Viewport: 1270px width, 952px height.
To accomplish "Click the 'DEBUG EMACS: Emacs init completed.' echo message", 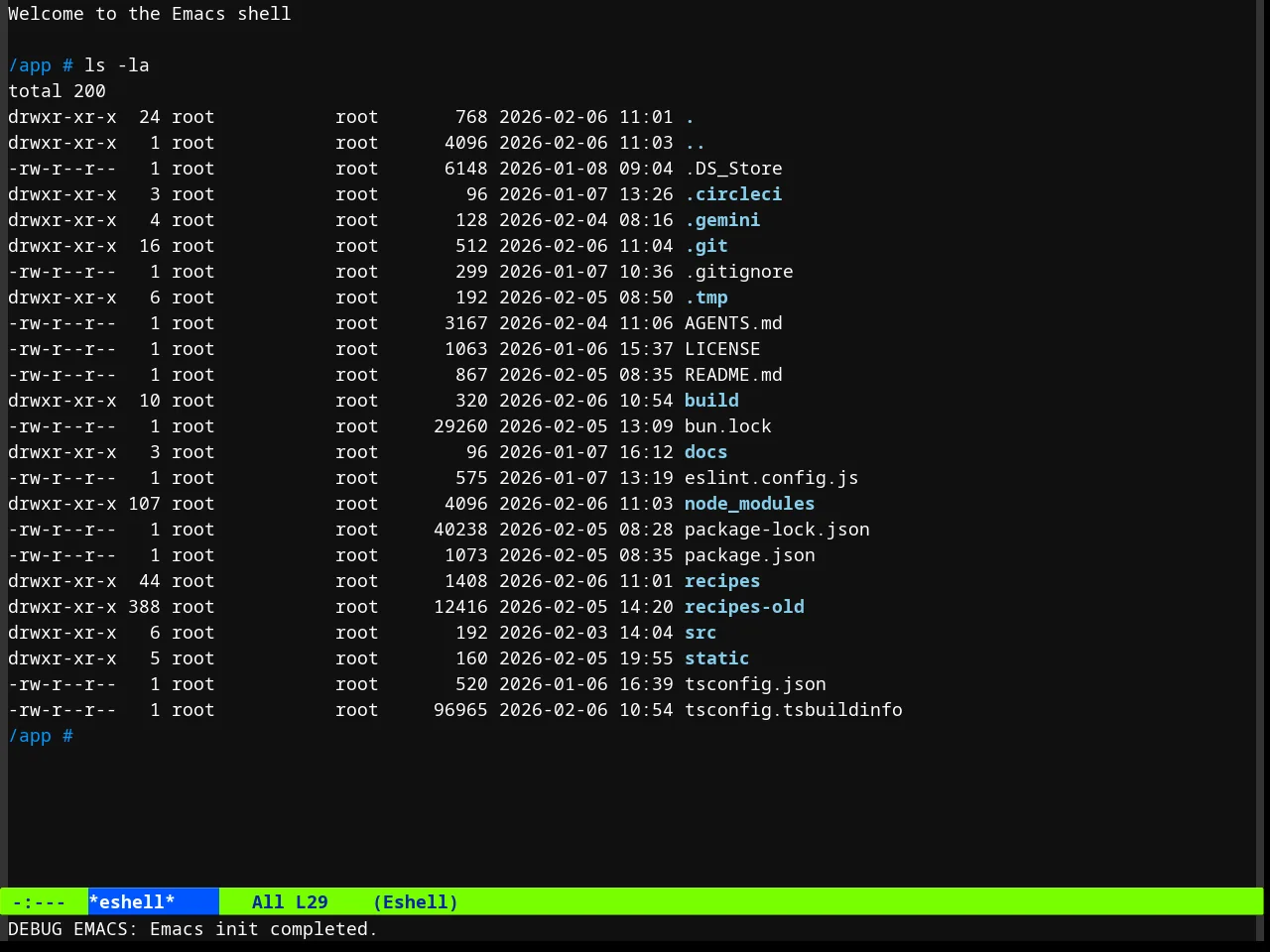I will (192, 928).
